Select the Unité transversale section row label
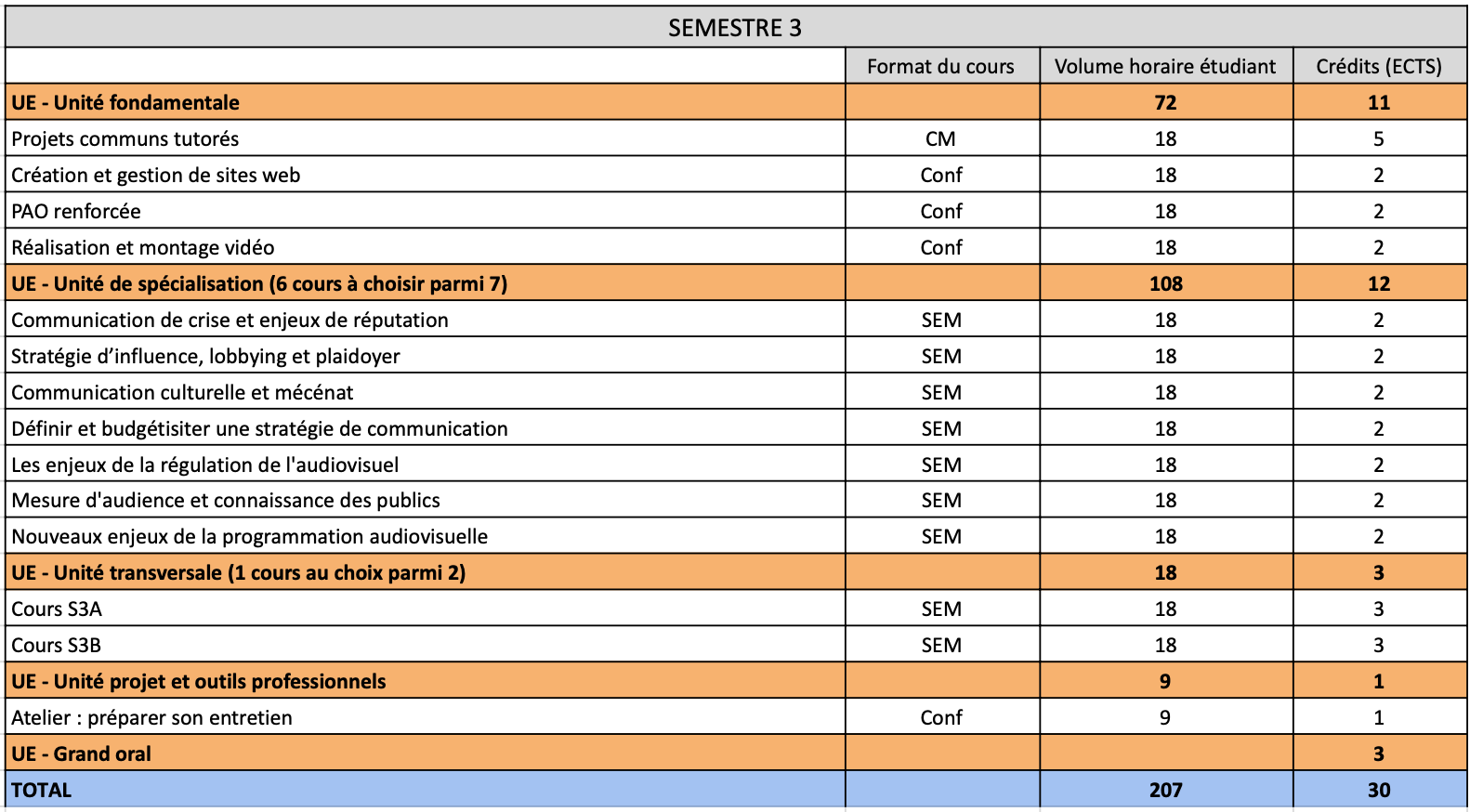This screenshot has width=1470, height=812. point(238,572)
